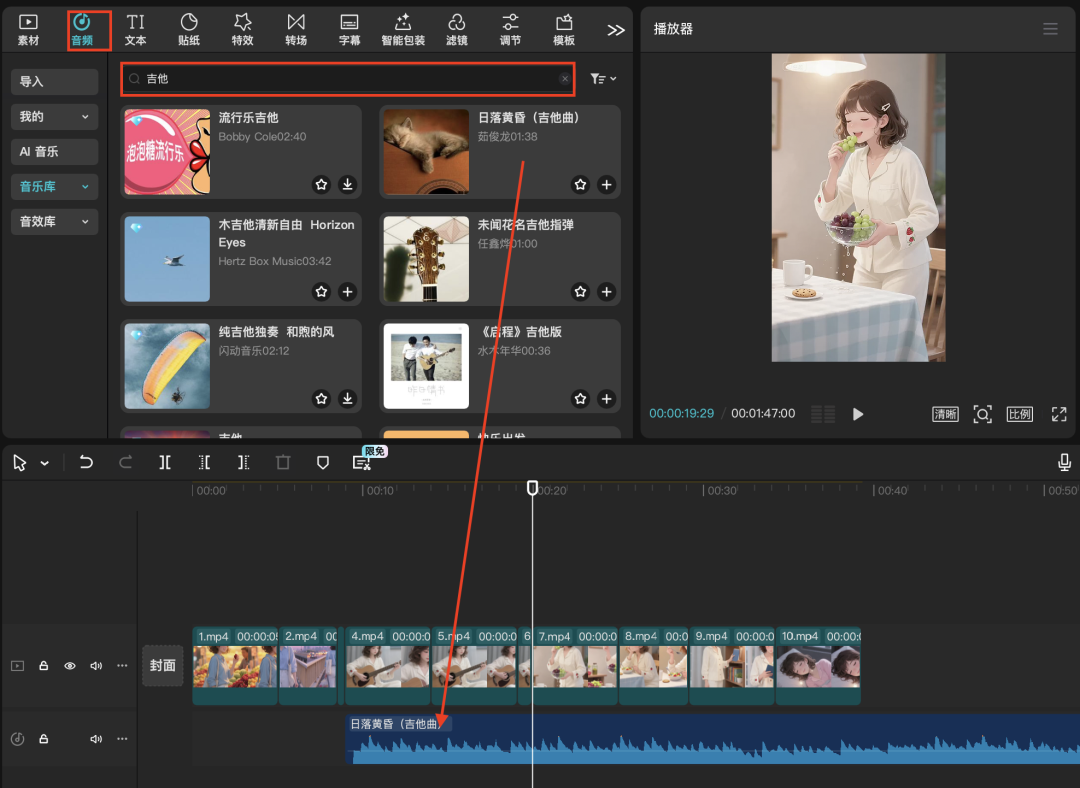Lock the audio track
The width and height of the screenshot is (1080, 788).
tap(44, 739)
